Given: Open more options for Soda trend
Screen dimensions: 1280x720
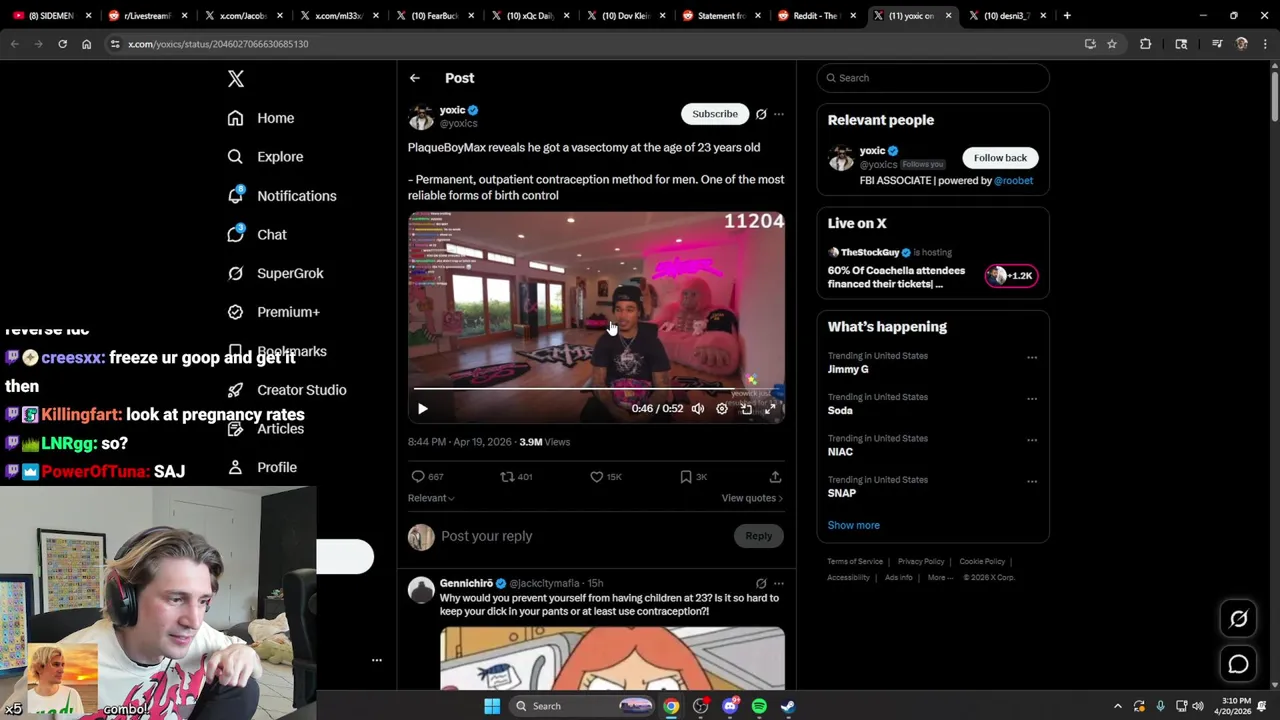Looking at the screenshot, I should (1032, 398).
